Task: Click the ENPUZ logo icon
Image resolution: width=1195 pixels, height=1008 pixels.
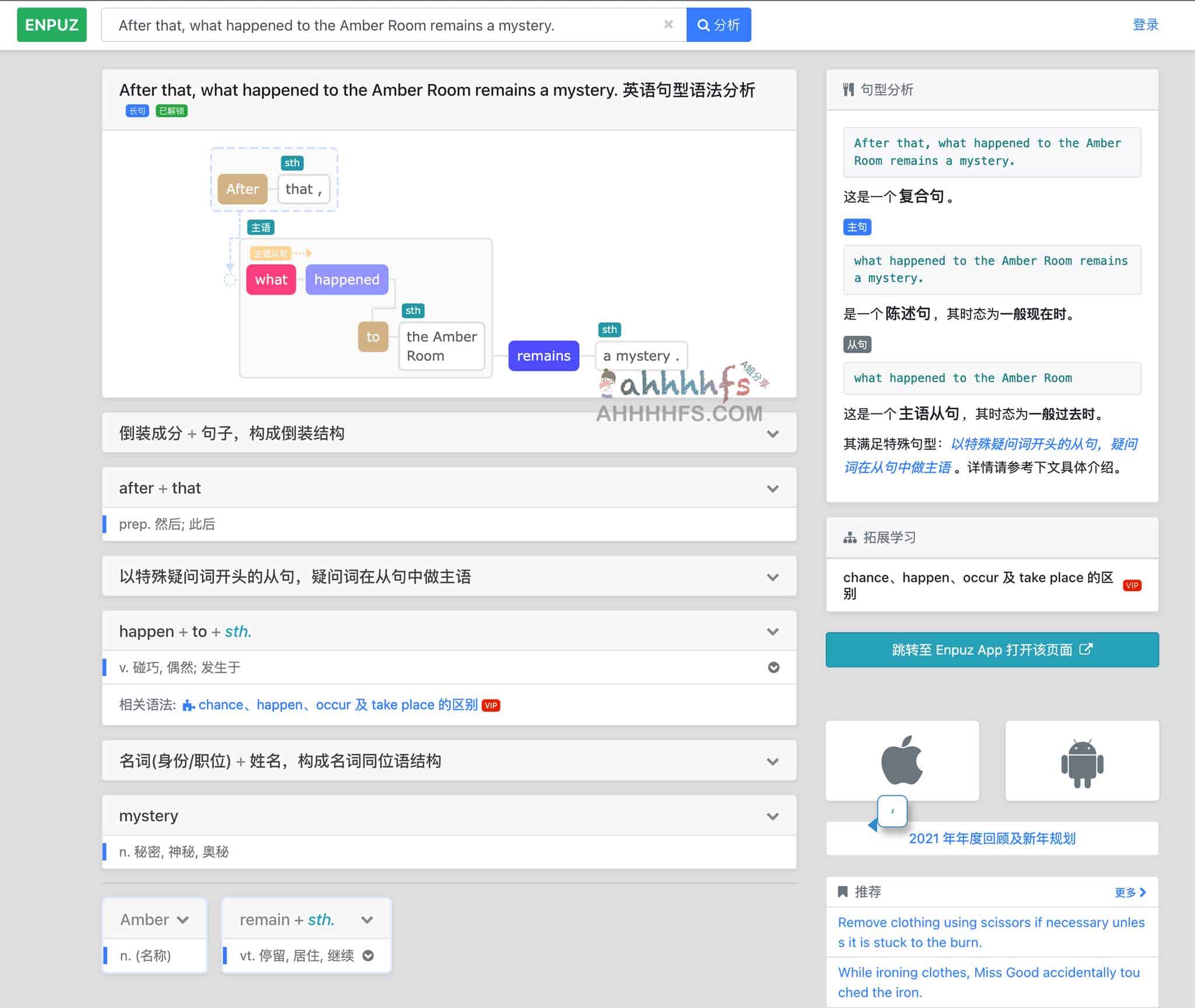Action: [x=52, y=24]
